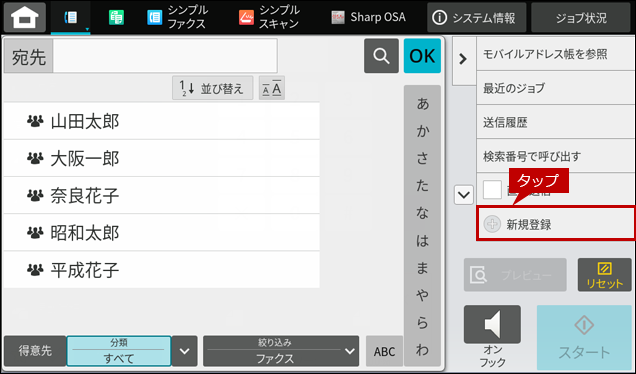This screenshot has width=636, height=374.
Task: Open the dropdown arrow beside 分類 すべて
Action: pos(185,351)
